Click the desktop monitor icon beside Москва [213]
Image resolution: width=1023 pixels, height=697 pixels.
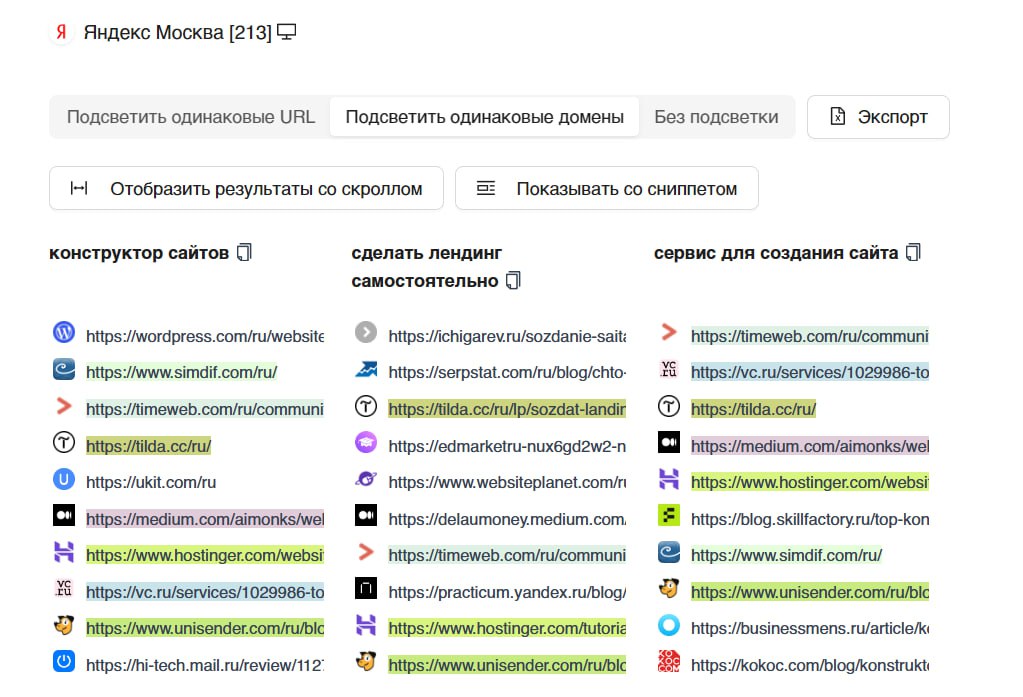tap(286, 32)
